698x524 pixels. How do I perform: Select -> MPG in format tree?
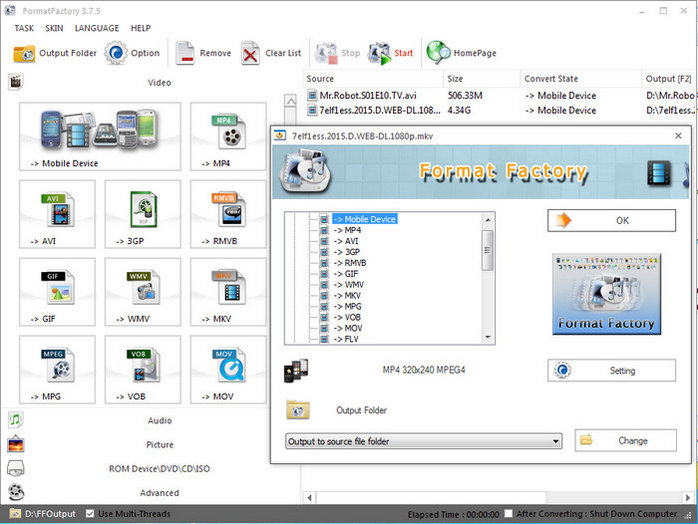tap(348, 306)
